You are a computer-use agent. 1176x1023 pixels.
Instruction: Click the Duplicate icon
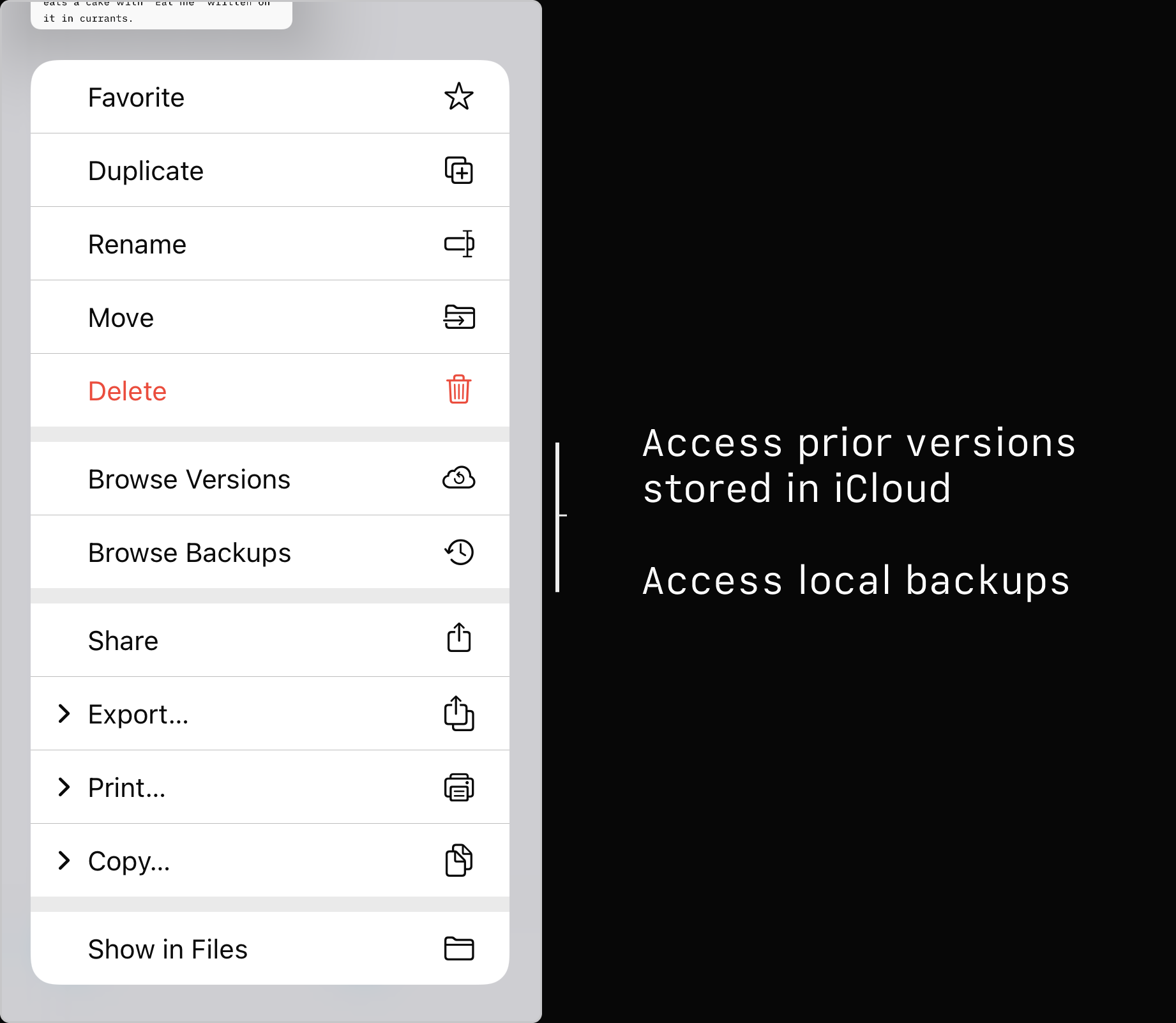tap(458, 170)
